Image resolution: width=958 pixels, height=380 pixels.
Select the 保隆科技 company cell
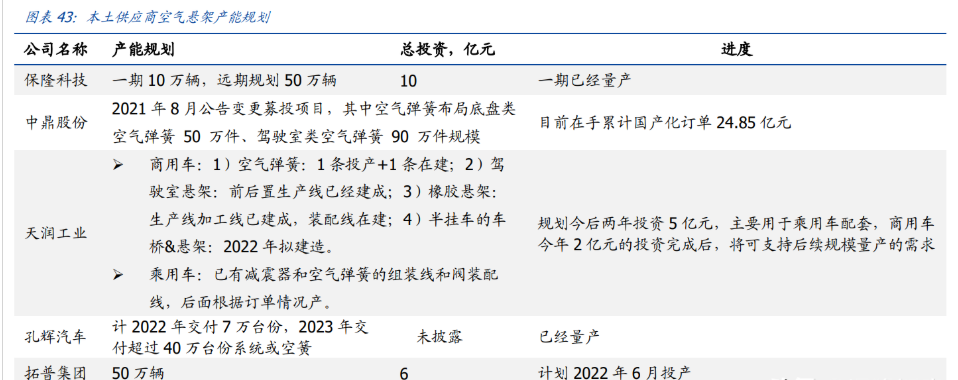[56, 80]
